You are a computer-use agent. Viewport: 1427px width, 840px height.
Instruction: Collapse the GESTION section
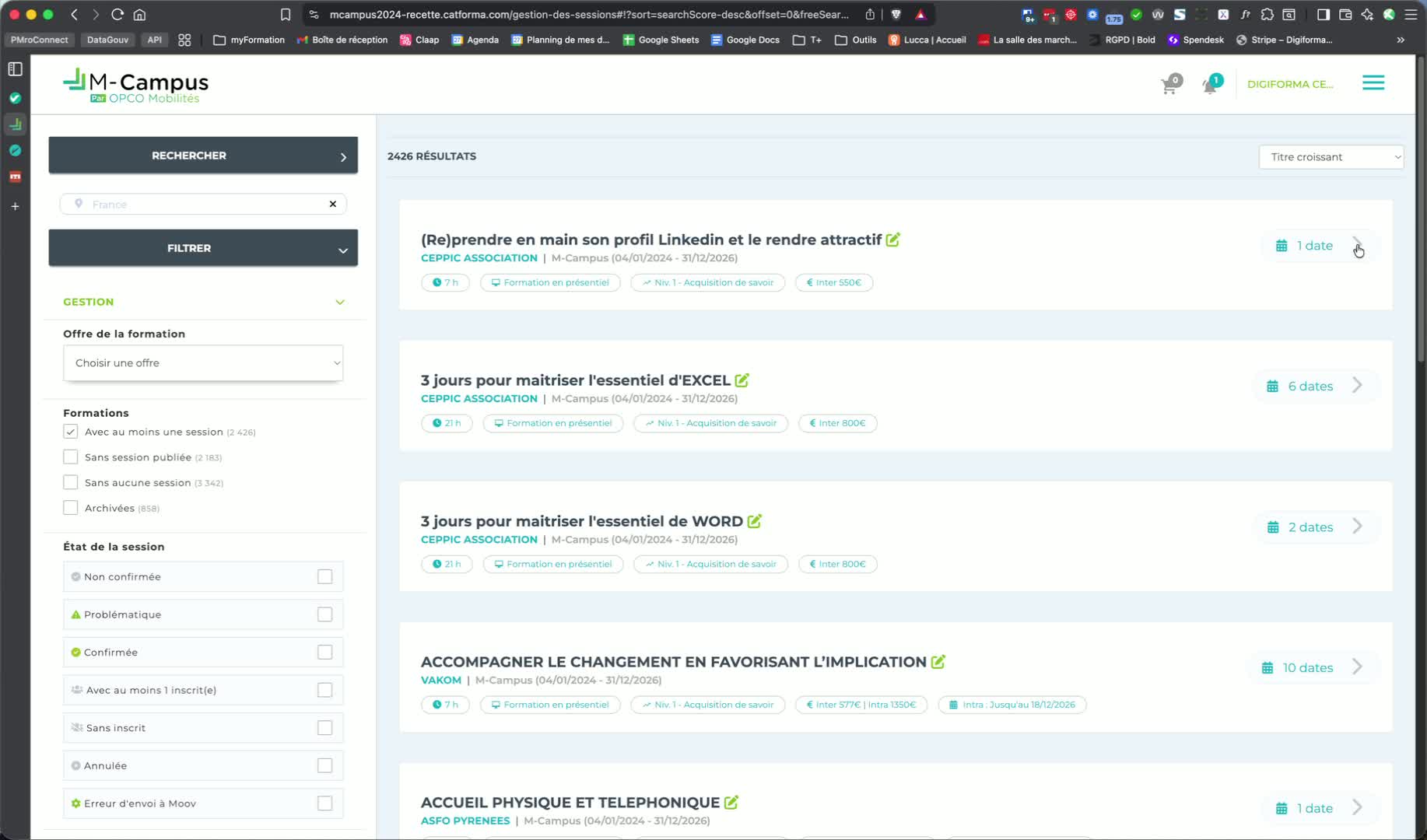click(340, 302)
